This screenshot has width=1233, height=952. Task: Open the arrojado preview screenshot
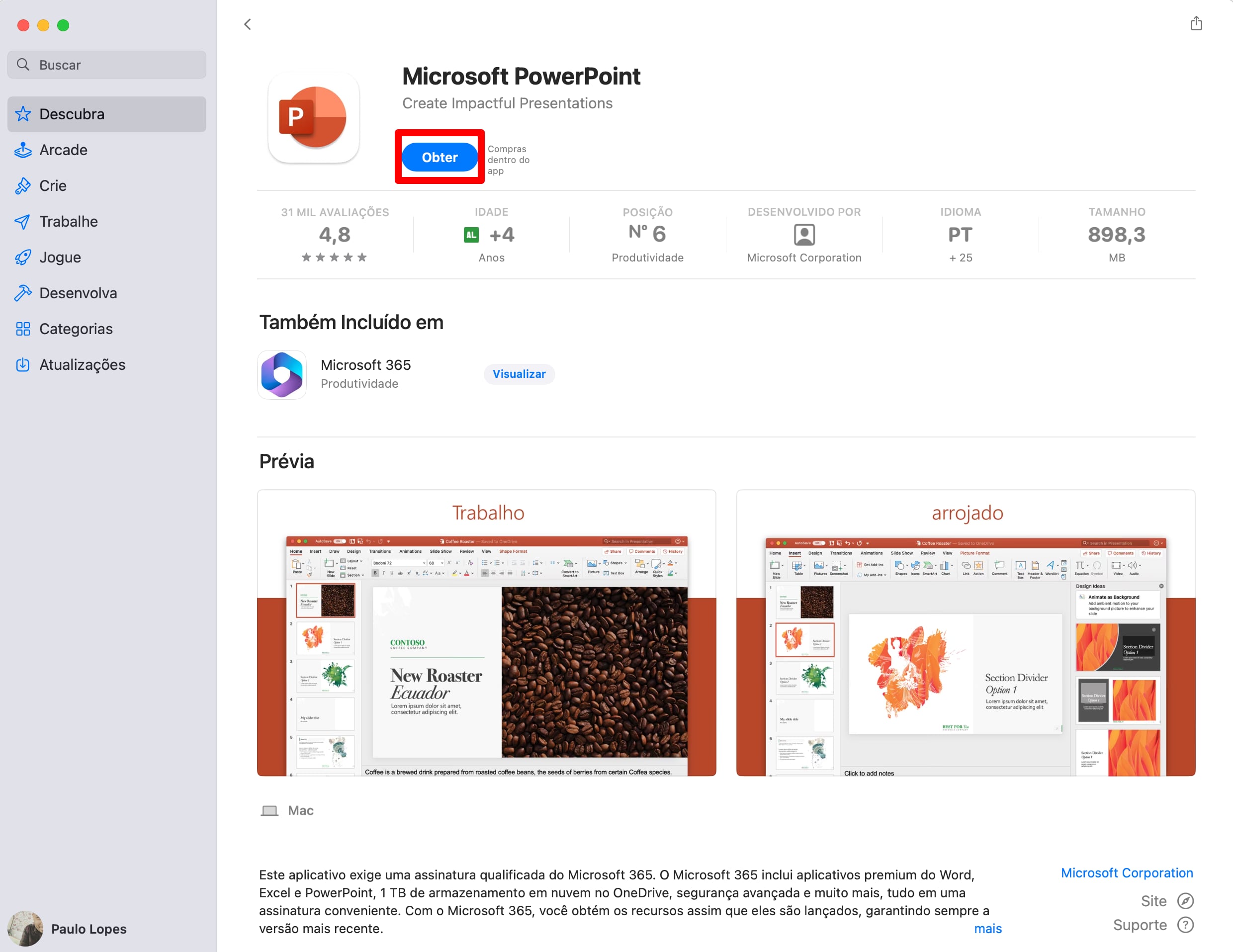click(x=966, y=632)
